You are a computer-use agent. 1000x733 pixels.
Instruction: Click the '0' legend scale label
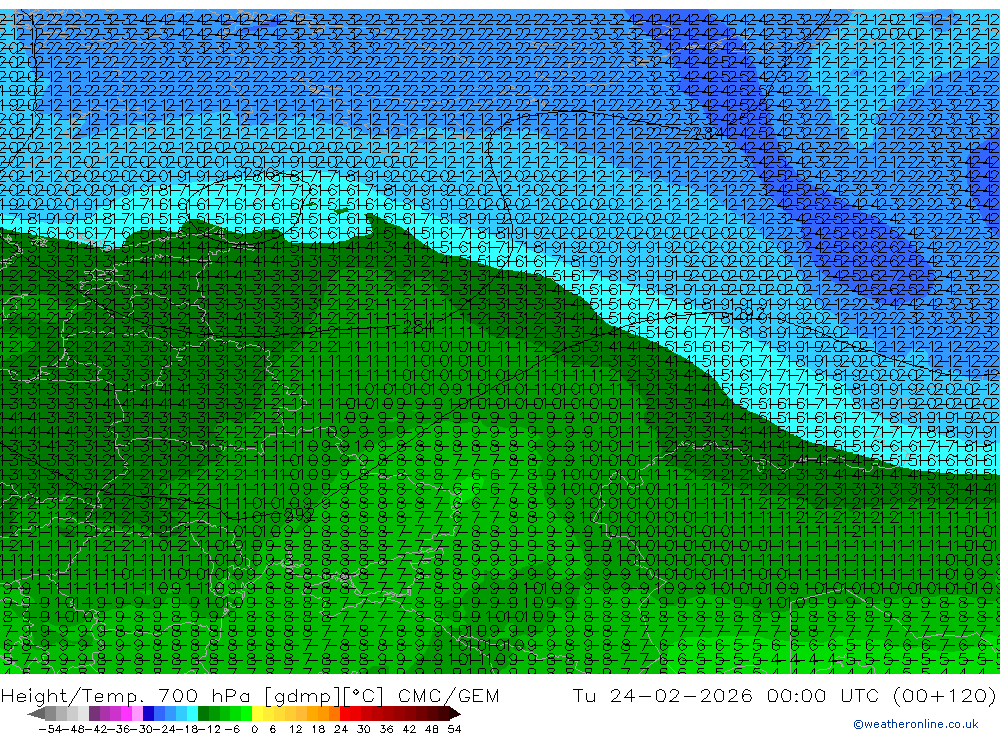coord(254,729)
